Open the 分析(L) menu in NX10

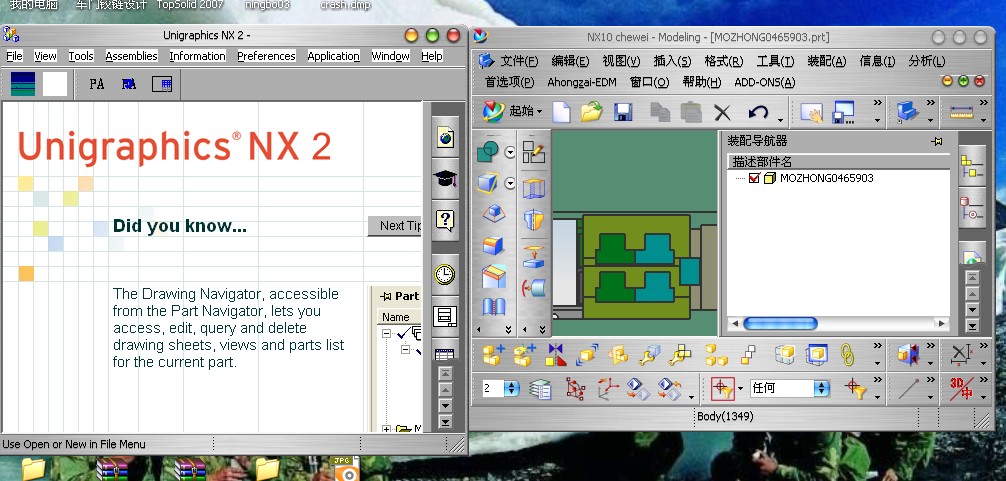(927, 62)
